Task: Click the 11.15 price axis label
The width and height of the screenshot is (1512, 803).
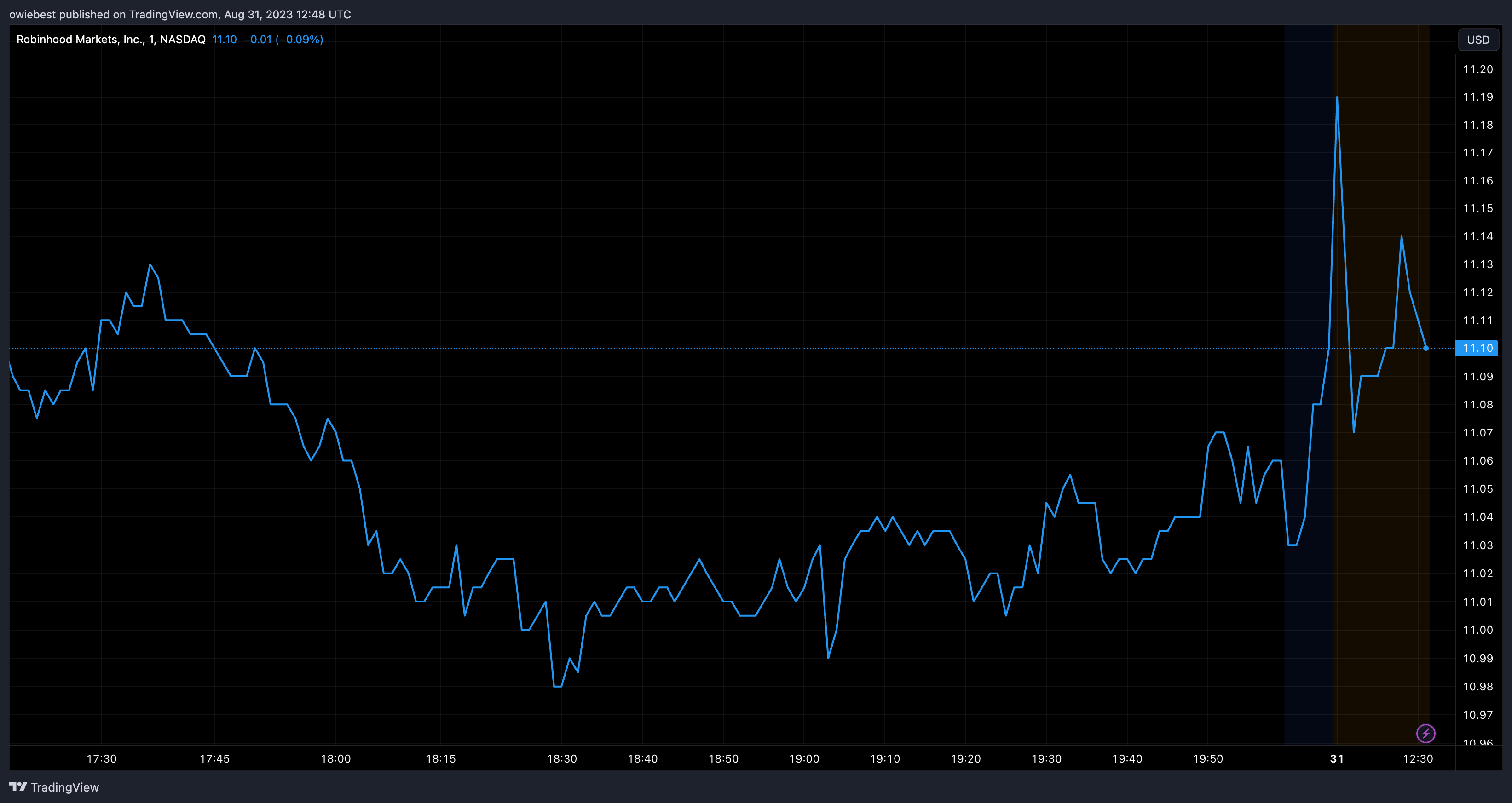Action: [1478, 208]
